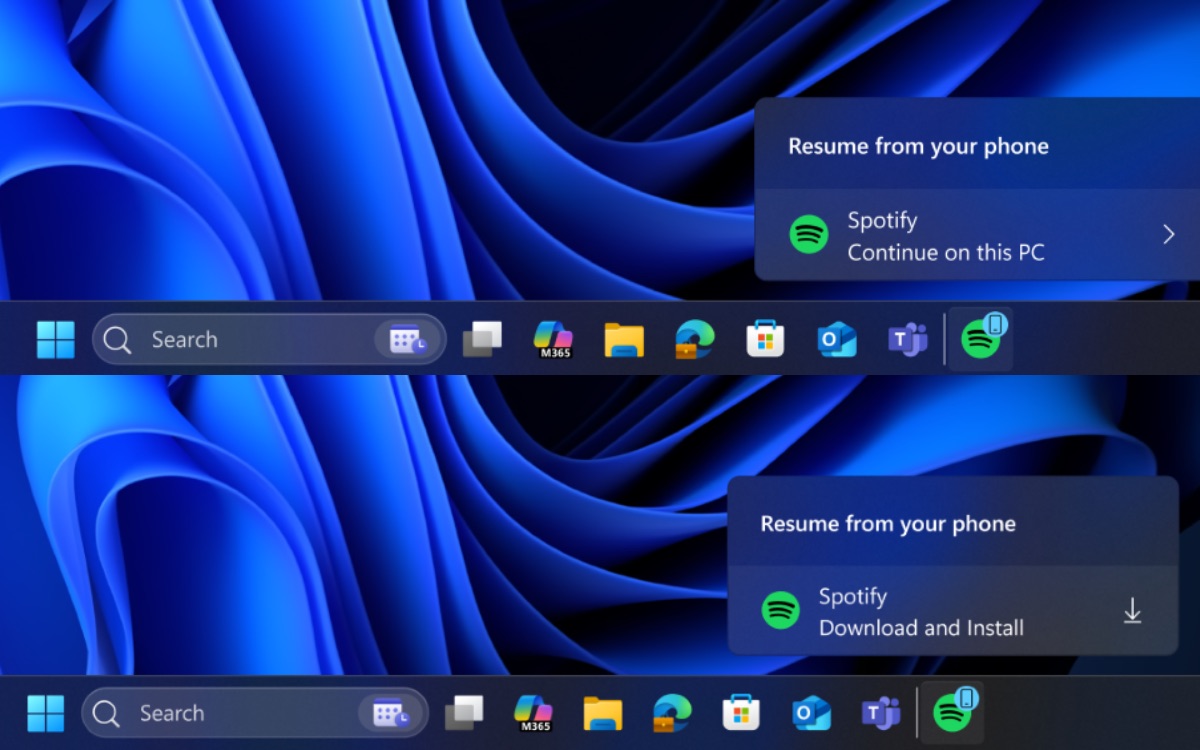Viewport: 1200px width, 750px height.
Task: Select the Task View icon
Action: pos(483,339)
